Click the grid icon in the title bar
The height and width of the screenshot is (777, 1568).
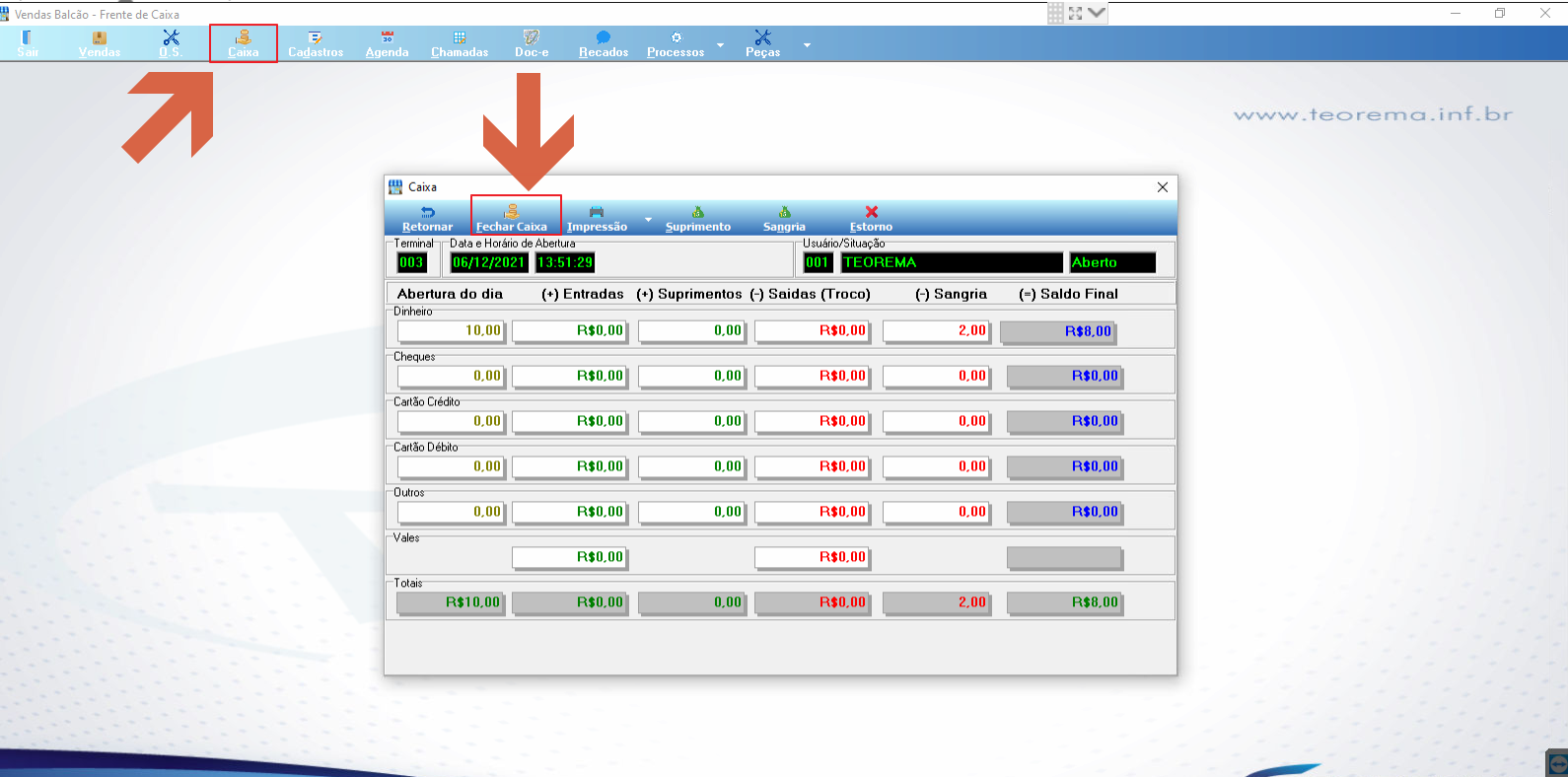tap(1056, 13)
